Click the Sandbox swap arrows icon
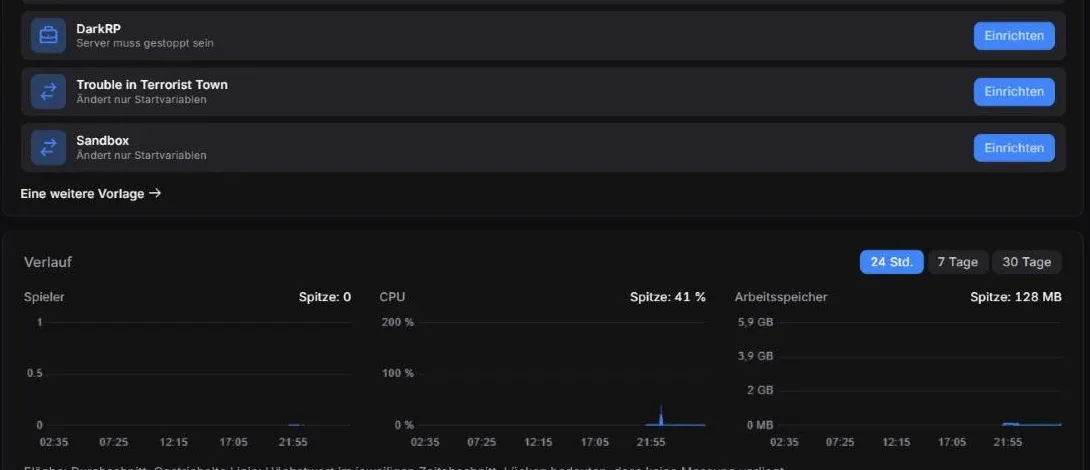 tap(49, 147)
